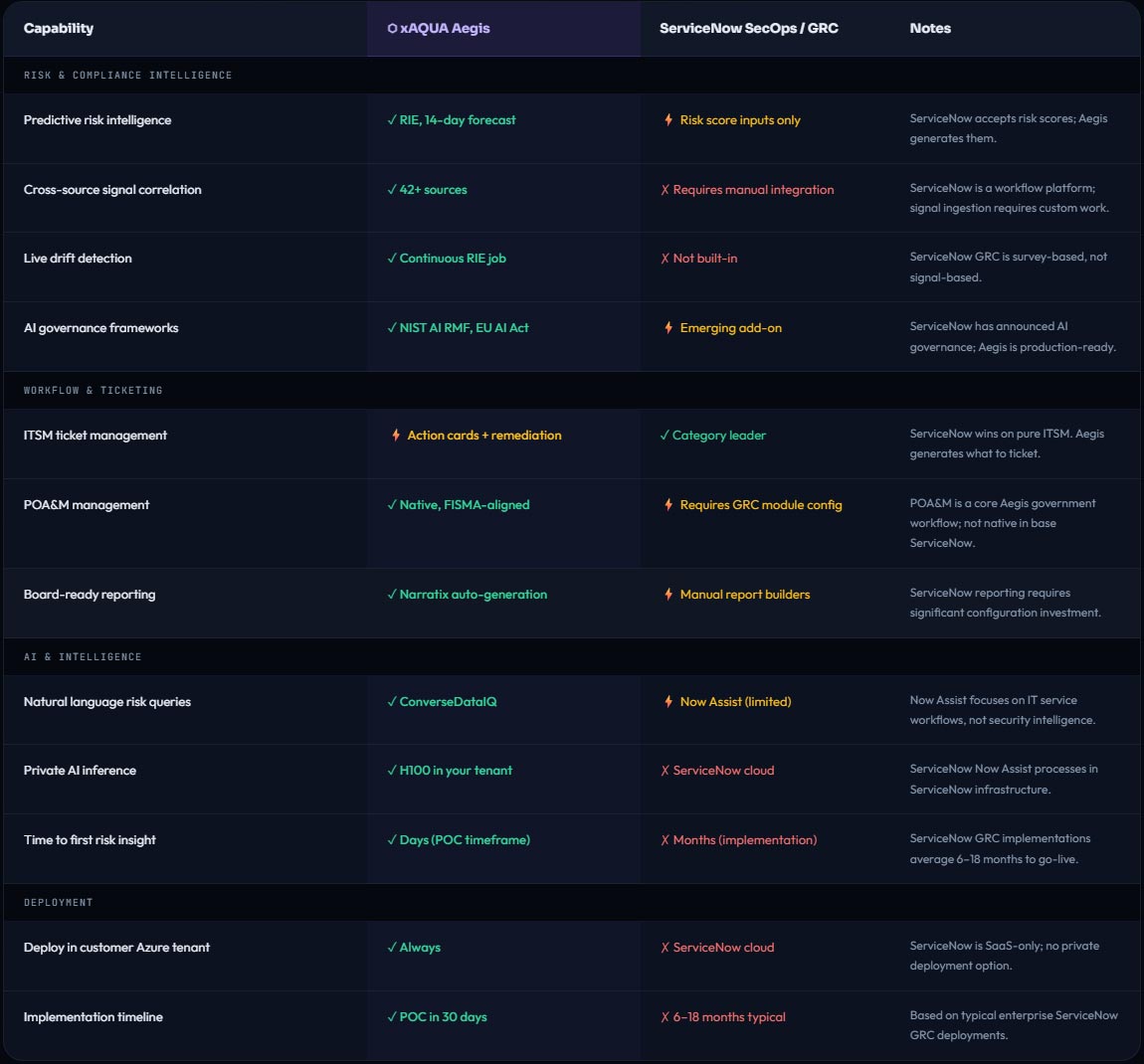
Task: Select the Deploy in customer Azure tenant label
Action: coord(116,948)
